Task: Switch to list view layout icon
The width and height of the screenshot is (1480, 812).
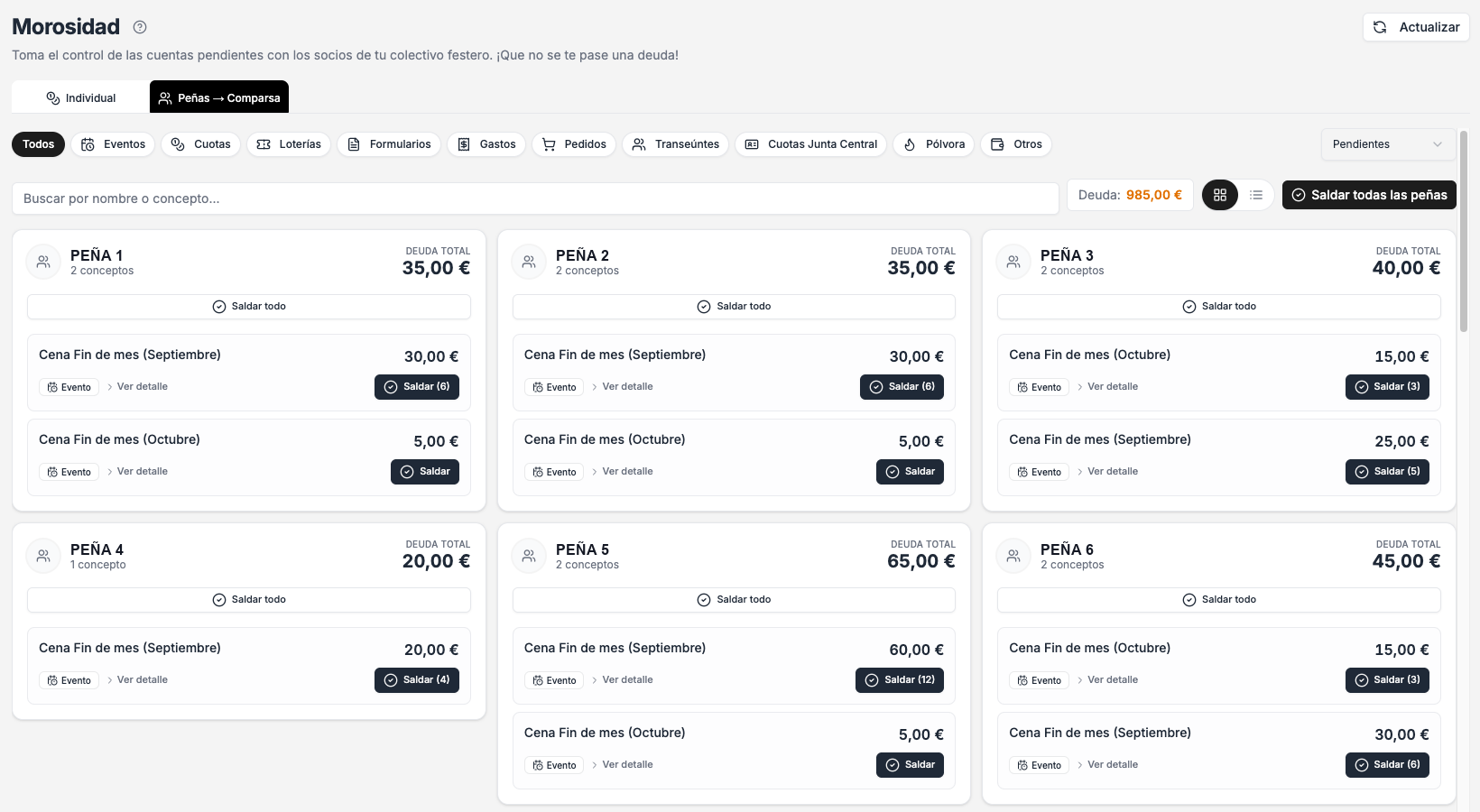Action: tap(1256, 195)
